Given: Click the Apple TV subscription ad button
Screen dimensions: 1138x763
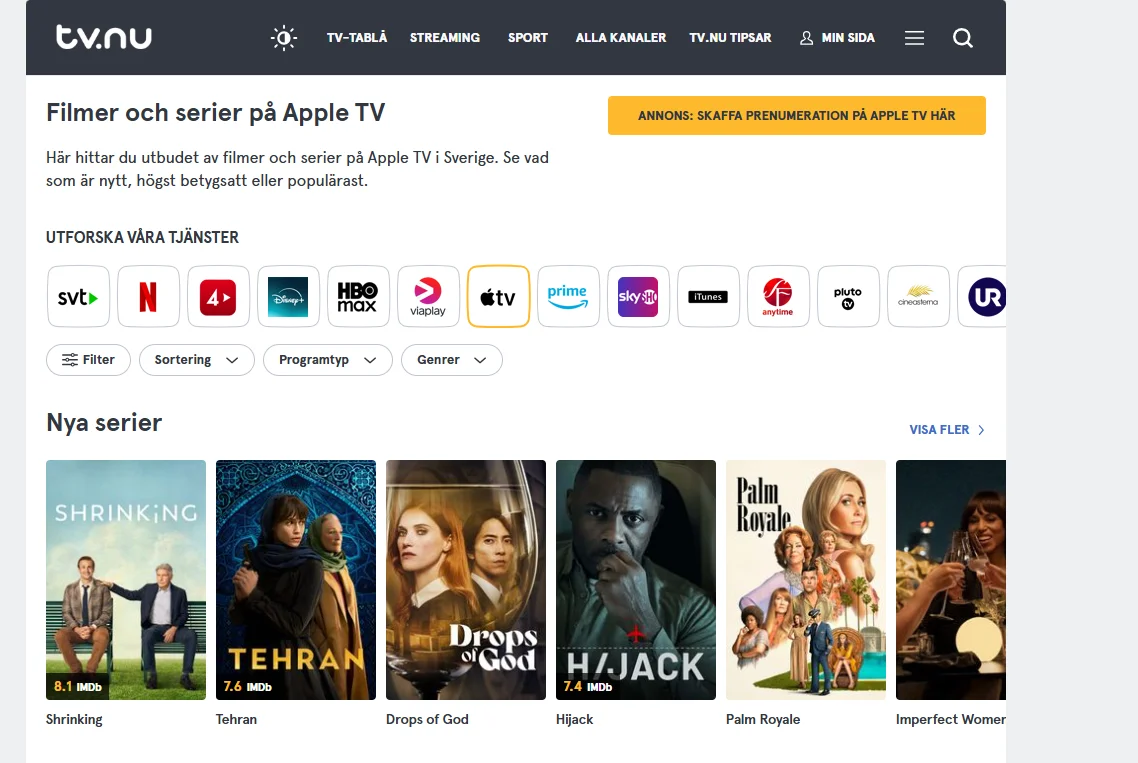Looking at the screenshot, I should coord(797,115).
